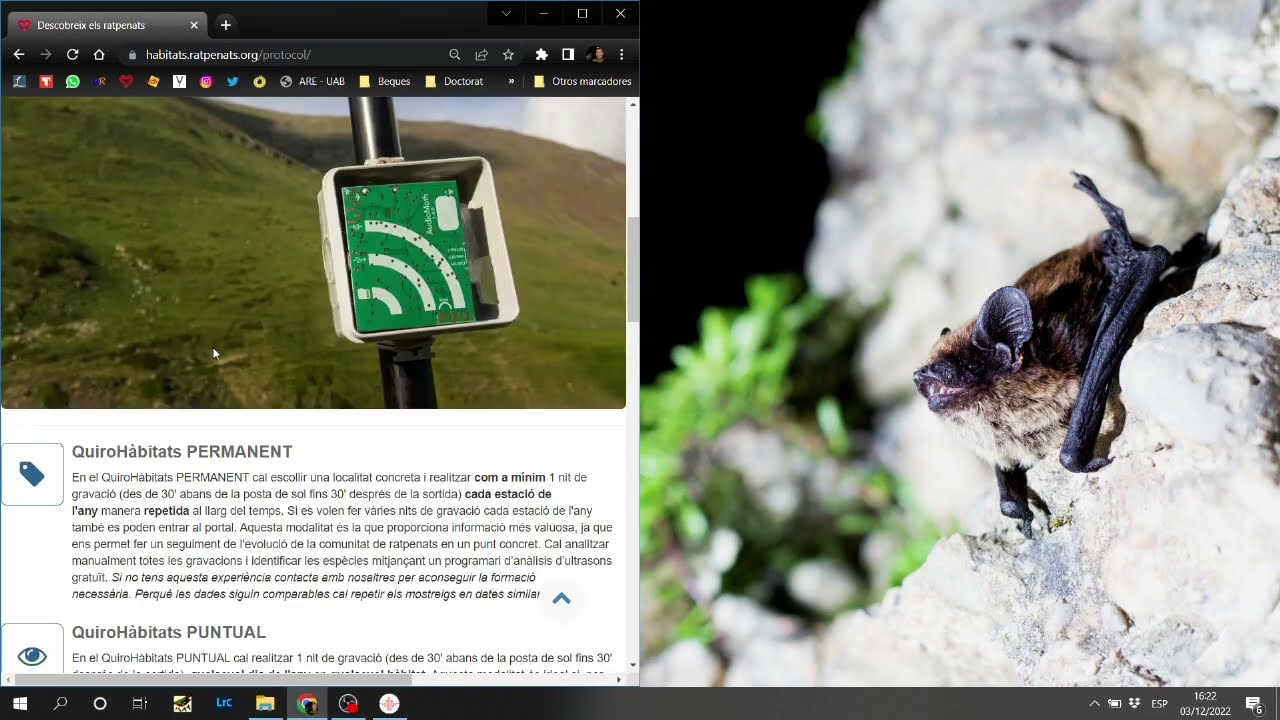This screenshot has height=720, width=1280.
Task: Close the Descobreix els ratpenats tab
Action: point(194,25)
